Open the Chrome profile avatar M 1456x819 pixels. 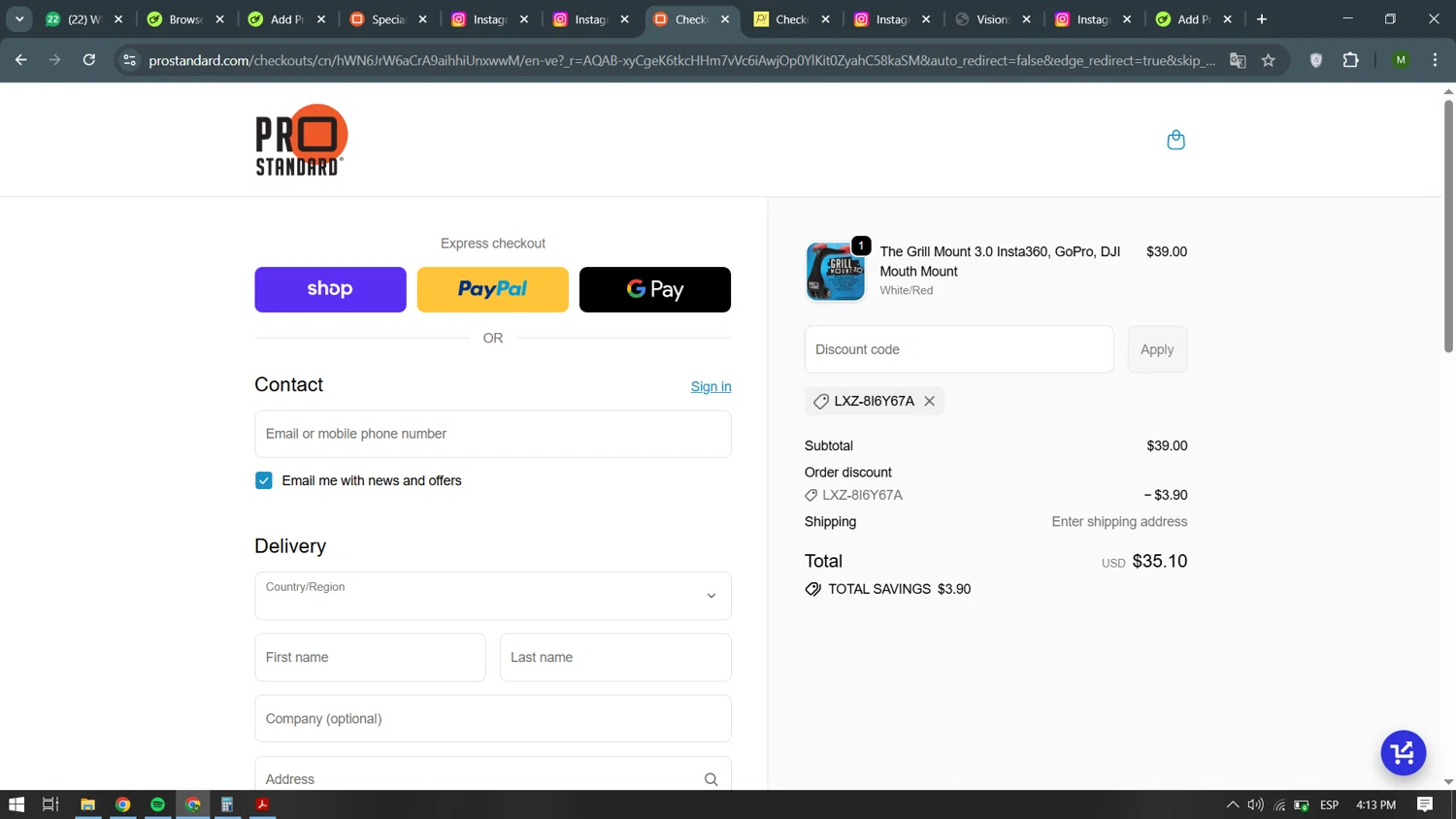1401,60
